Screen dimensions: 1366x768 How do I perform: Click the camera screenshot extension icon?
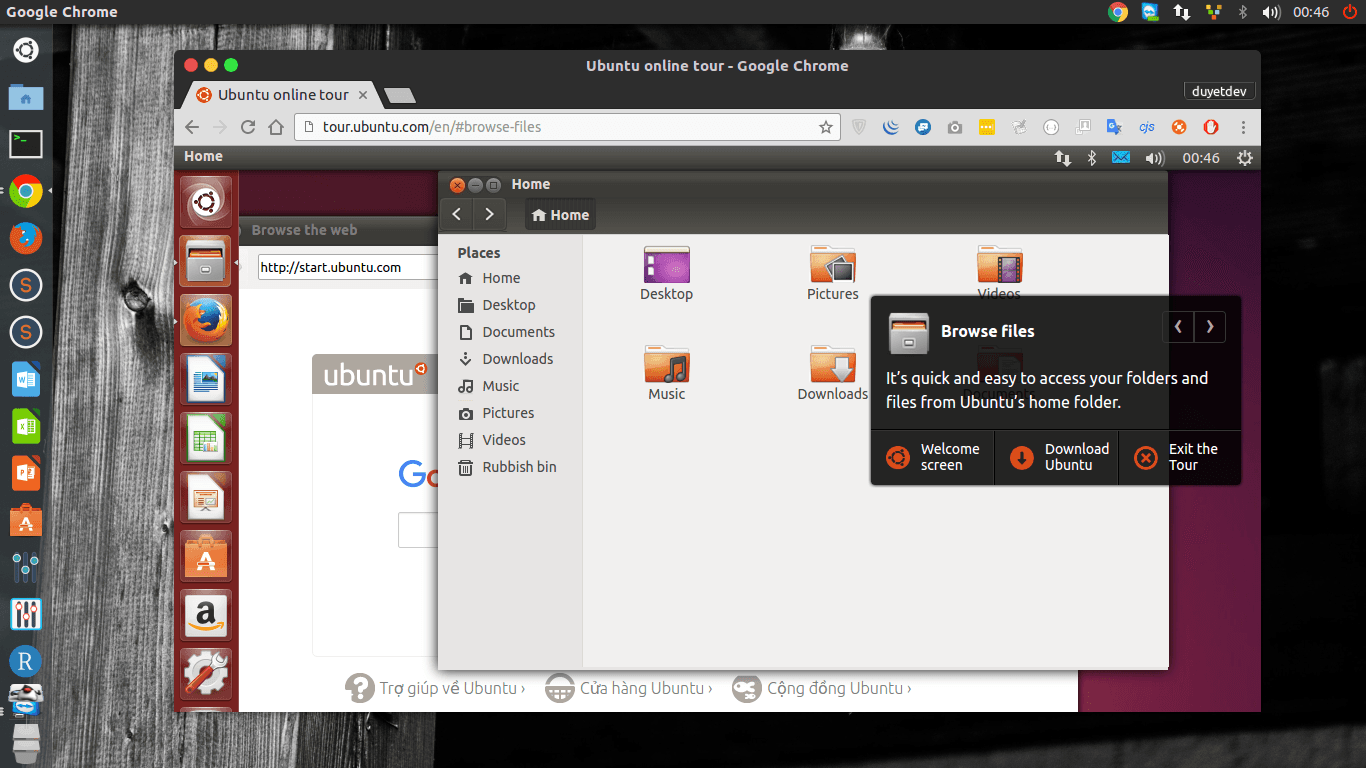pos(954,127)
